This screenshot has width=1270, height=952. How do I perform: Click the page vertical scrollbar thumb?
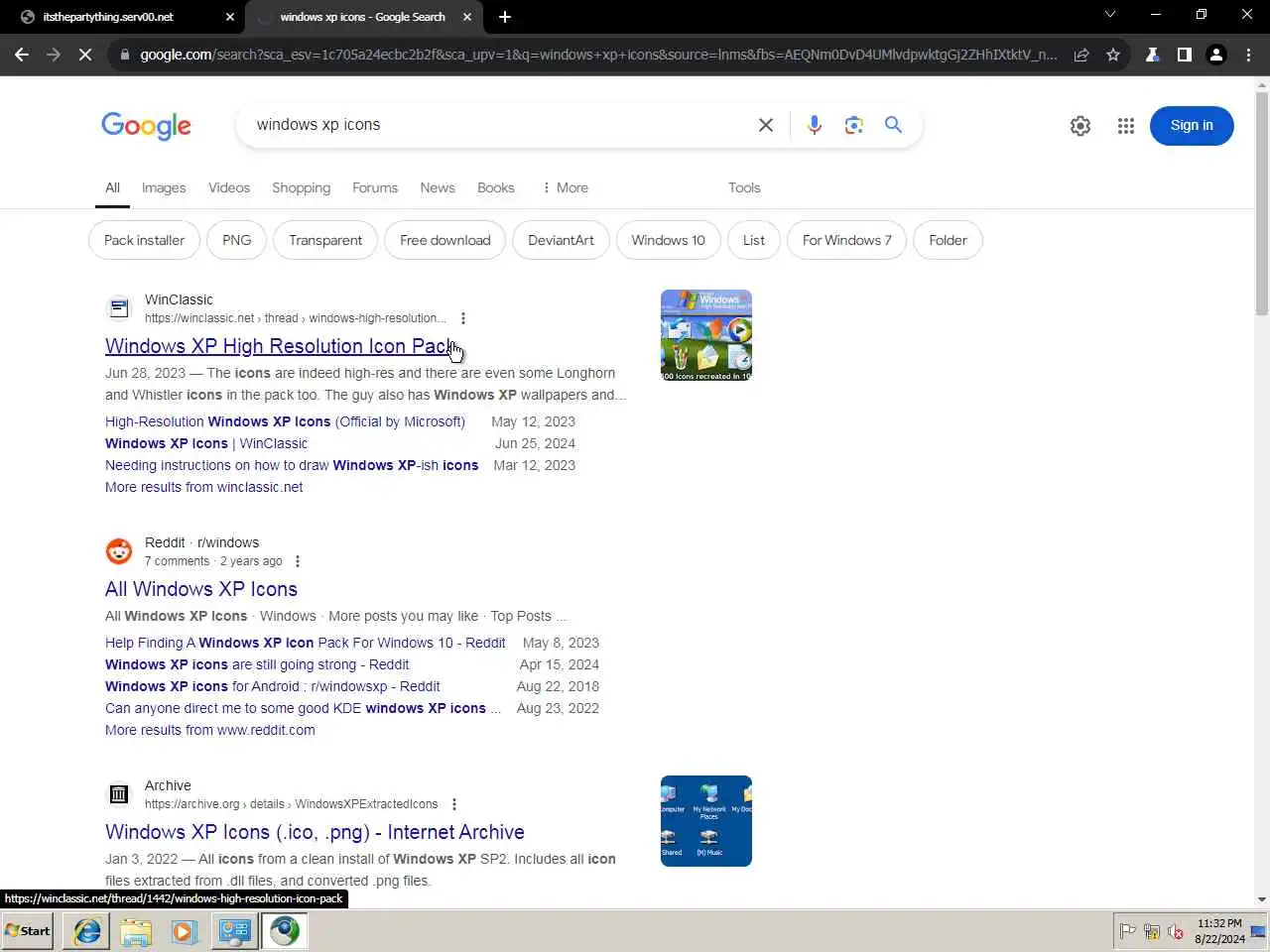pyautogui.click(x=1262, y=203)
